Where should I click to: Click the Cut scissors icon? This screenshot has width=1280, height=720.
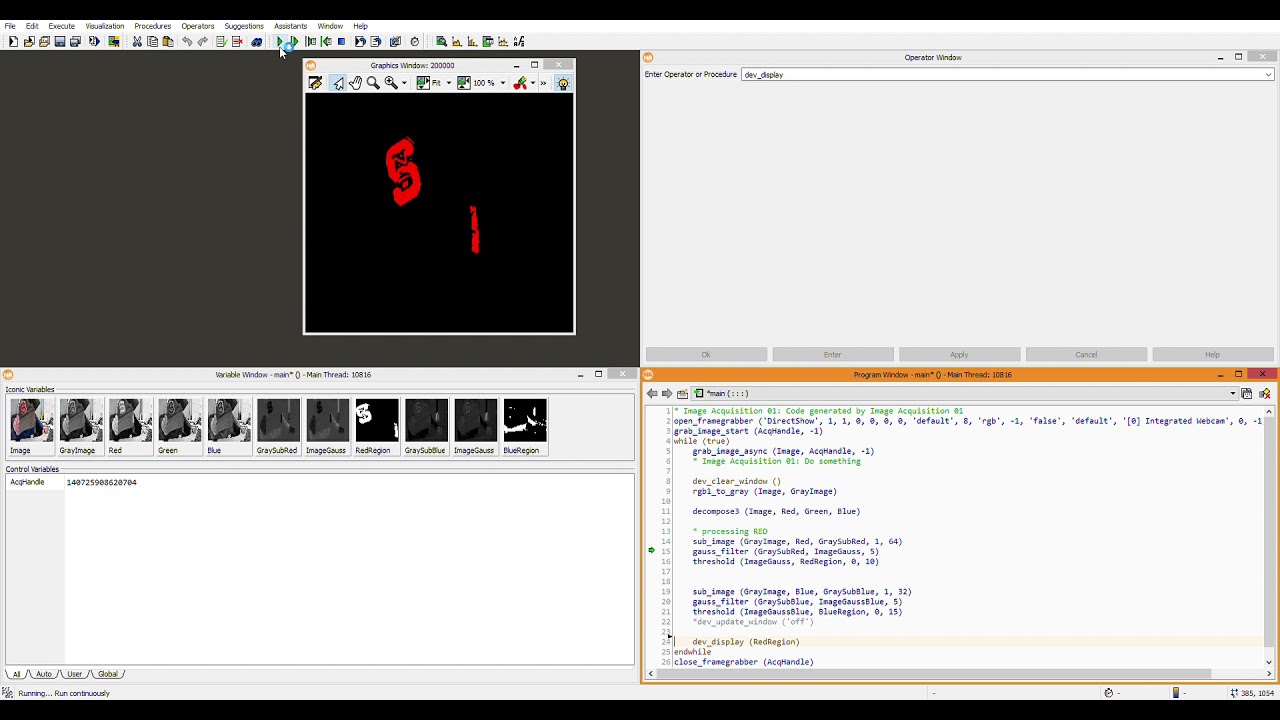136,41
